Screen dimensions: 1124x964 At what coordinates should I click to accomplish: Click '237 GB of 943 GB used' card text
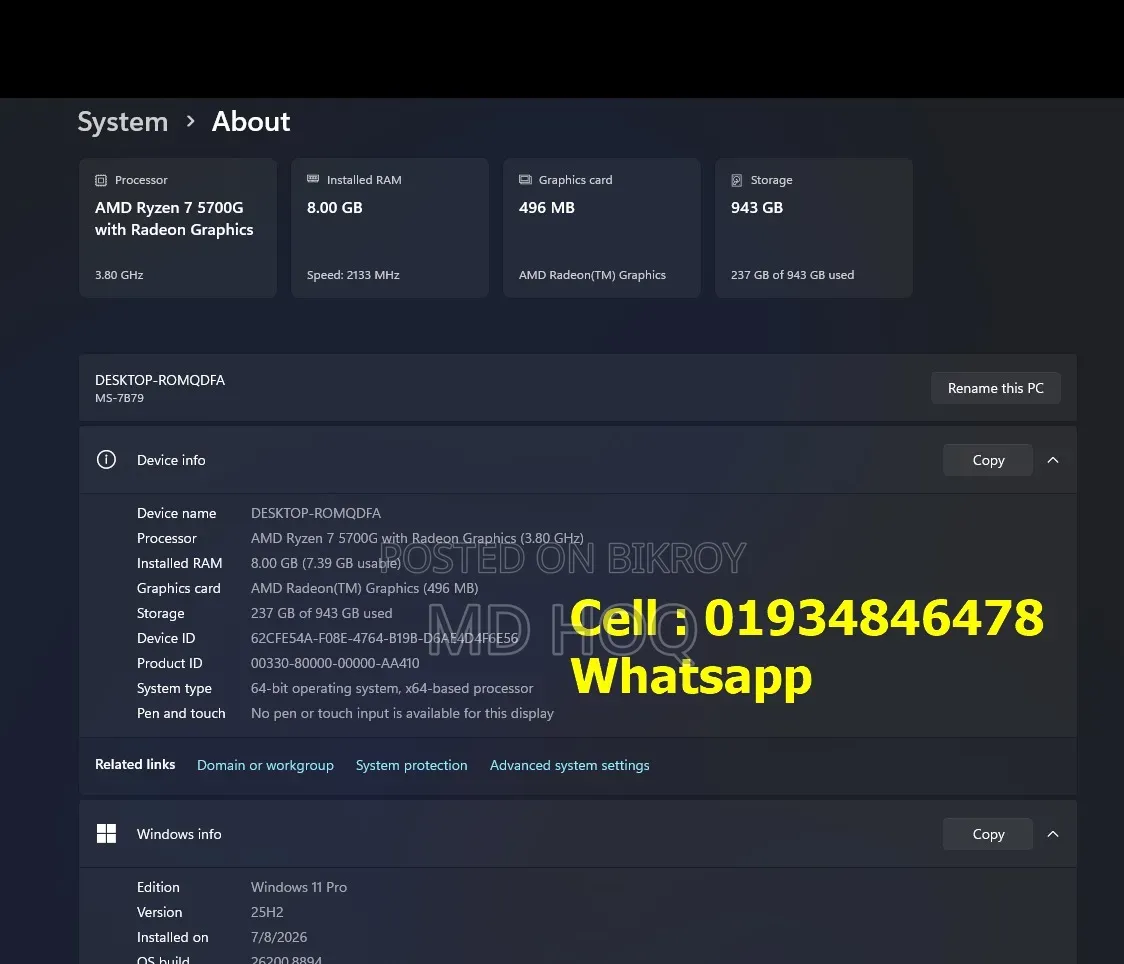point(792,275)
